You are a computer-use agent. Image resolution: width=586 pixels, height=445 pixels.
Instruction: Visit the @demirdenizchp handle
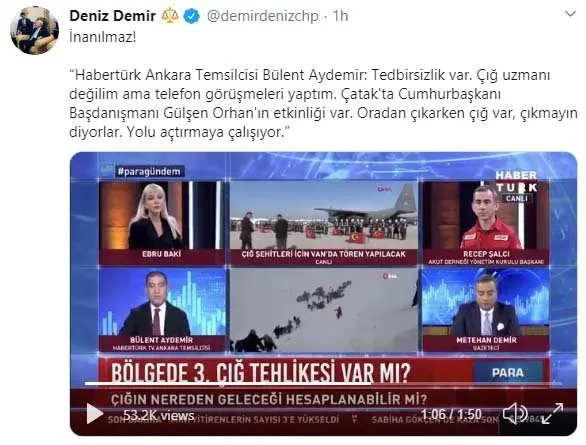point(262,16)
